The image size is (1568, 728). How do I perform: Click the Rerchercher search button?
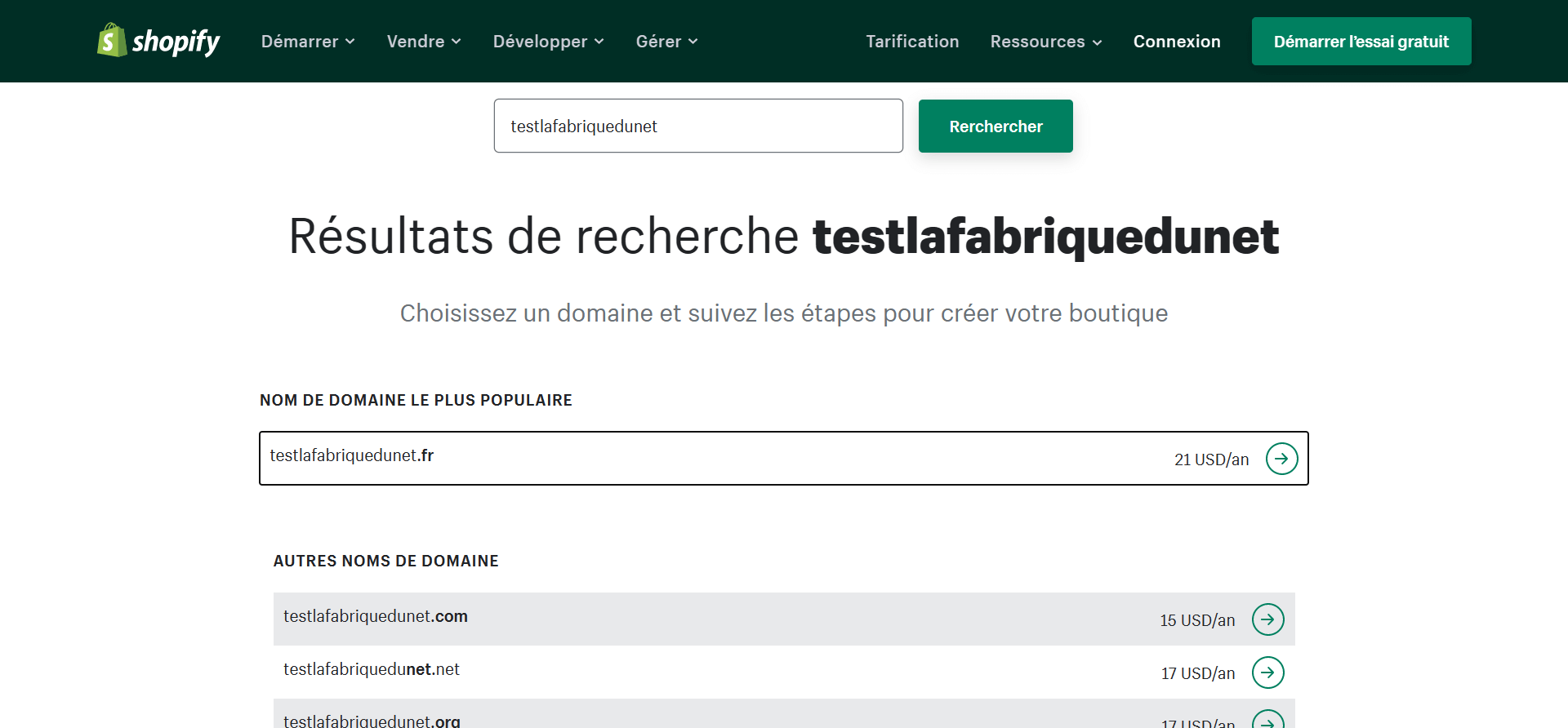coord(996,127)
